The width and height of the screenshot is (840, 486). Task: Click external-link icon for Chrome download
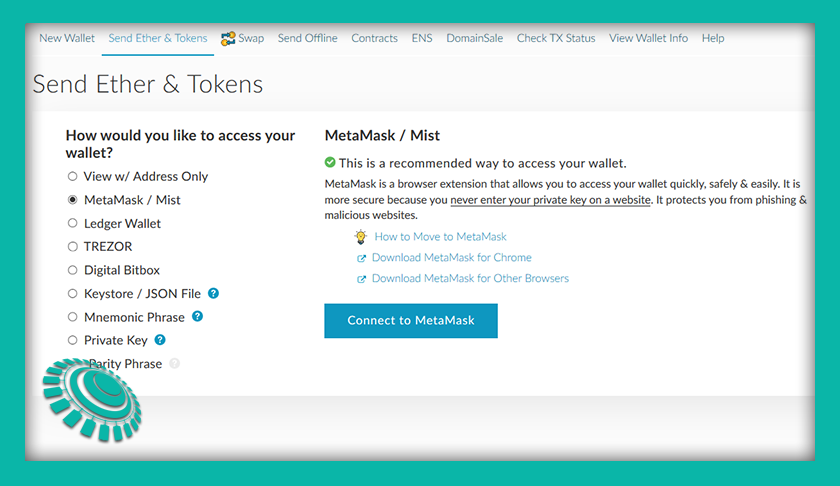362,258
